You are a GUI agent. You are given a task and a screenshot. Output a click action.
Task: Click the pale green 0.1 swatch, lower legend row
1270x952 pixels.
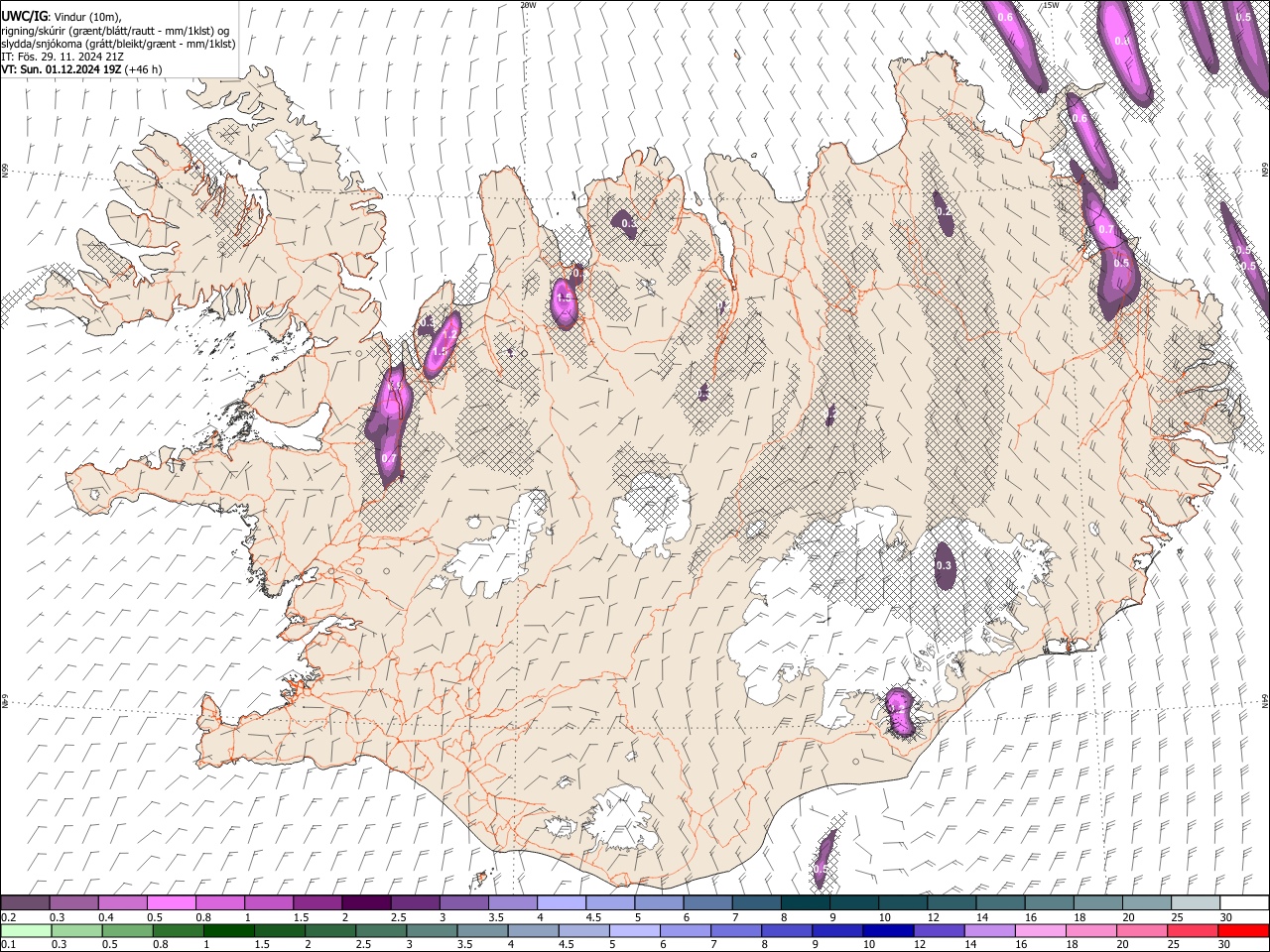(26, 930)
